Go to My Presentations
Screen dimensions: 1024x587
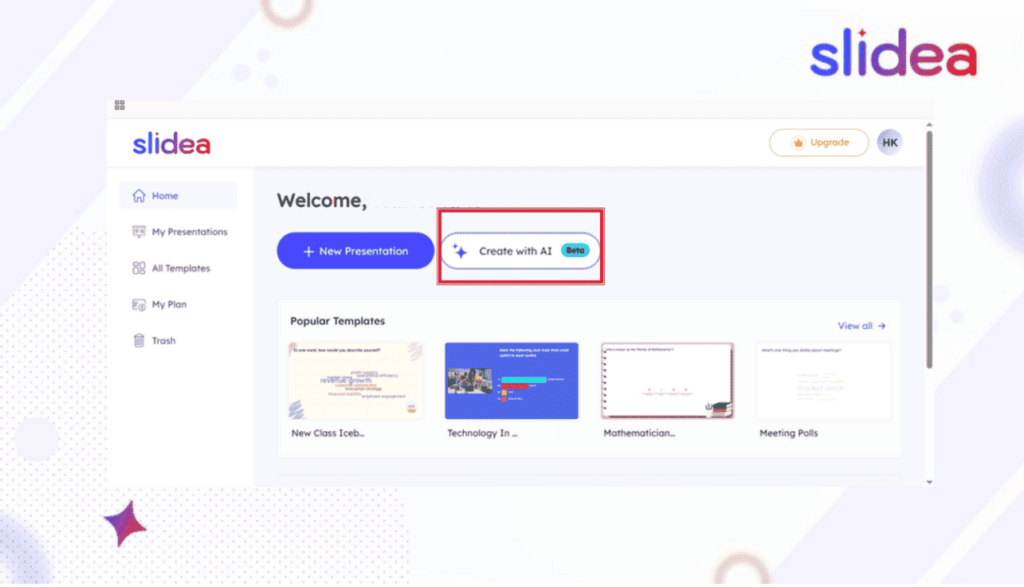click(x=180, y=232)
